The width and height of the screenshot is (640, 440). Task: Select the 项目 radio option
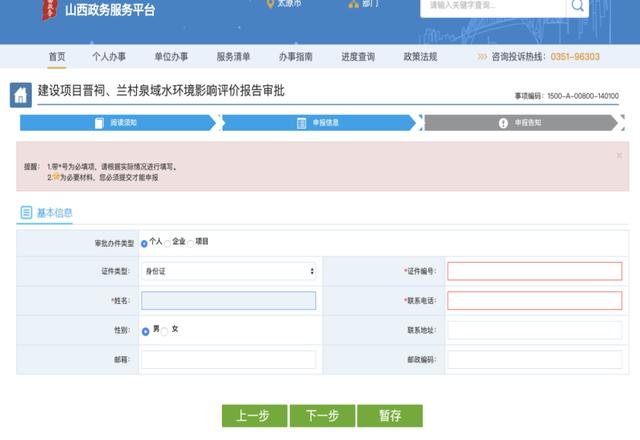[x=191, y=244]
